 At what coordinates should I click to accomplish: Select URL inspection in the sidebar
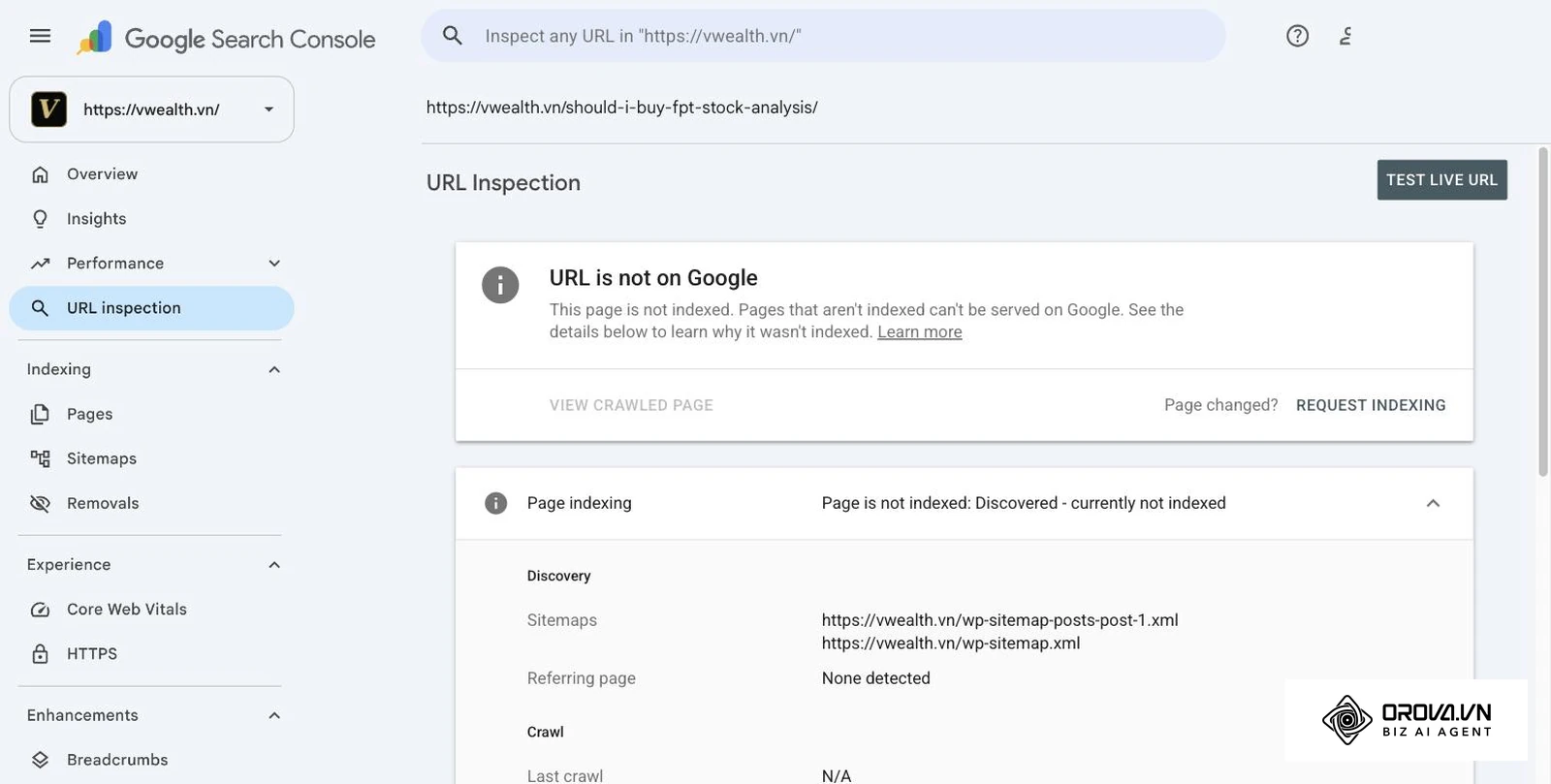[x=151, y=308]
